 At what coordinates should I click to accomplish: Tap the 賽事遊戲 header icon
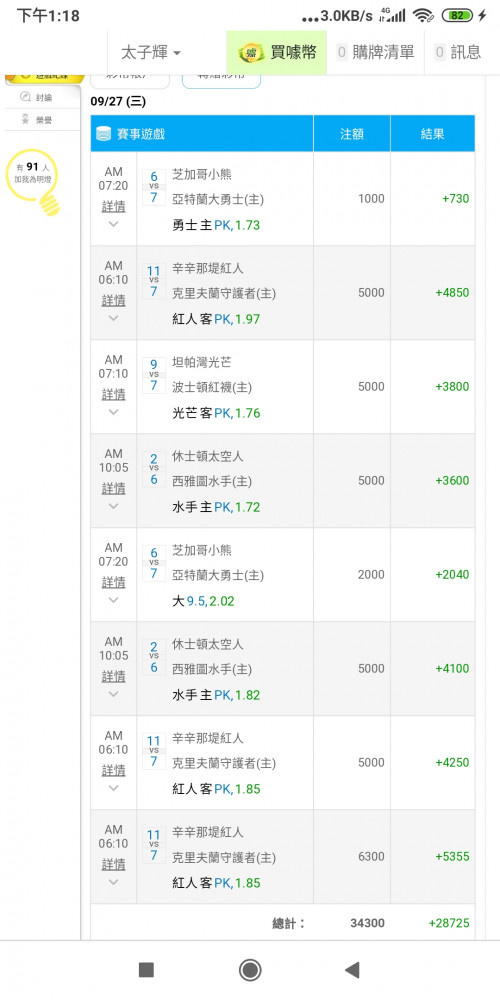pyautogui.click(x=103, y=134)
